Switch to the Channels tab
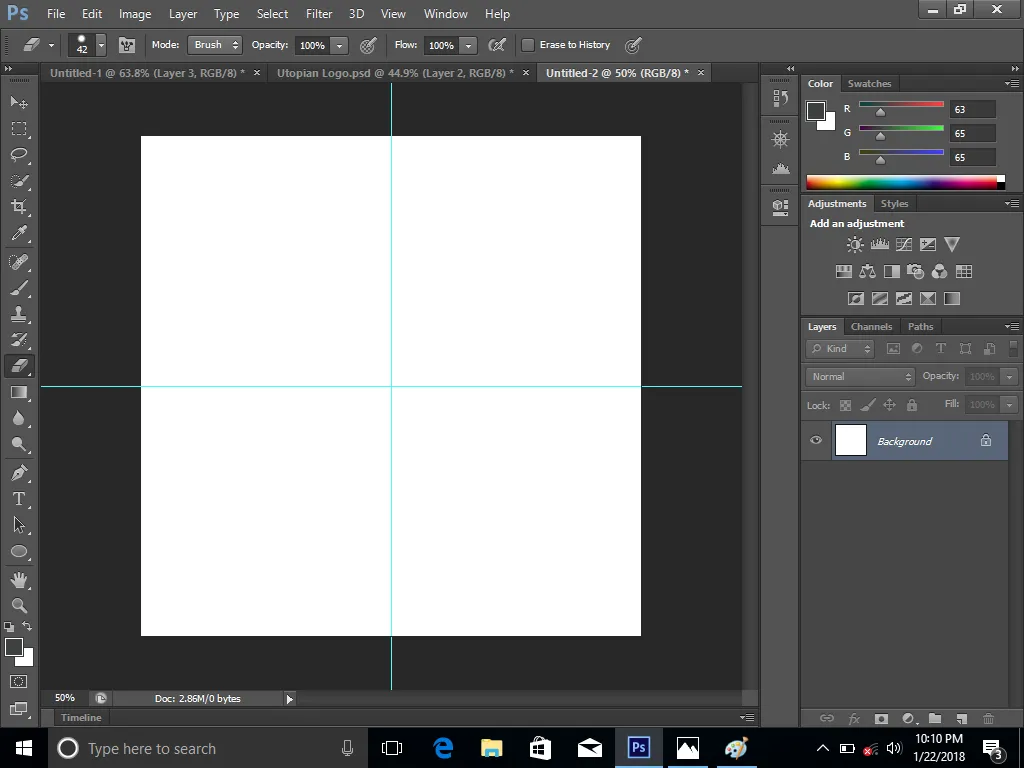The image size is (1024, 768). pos(871,327)
